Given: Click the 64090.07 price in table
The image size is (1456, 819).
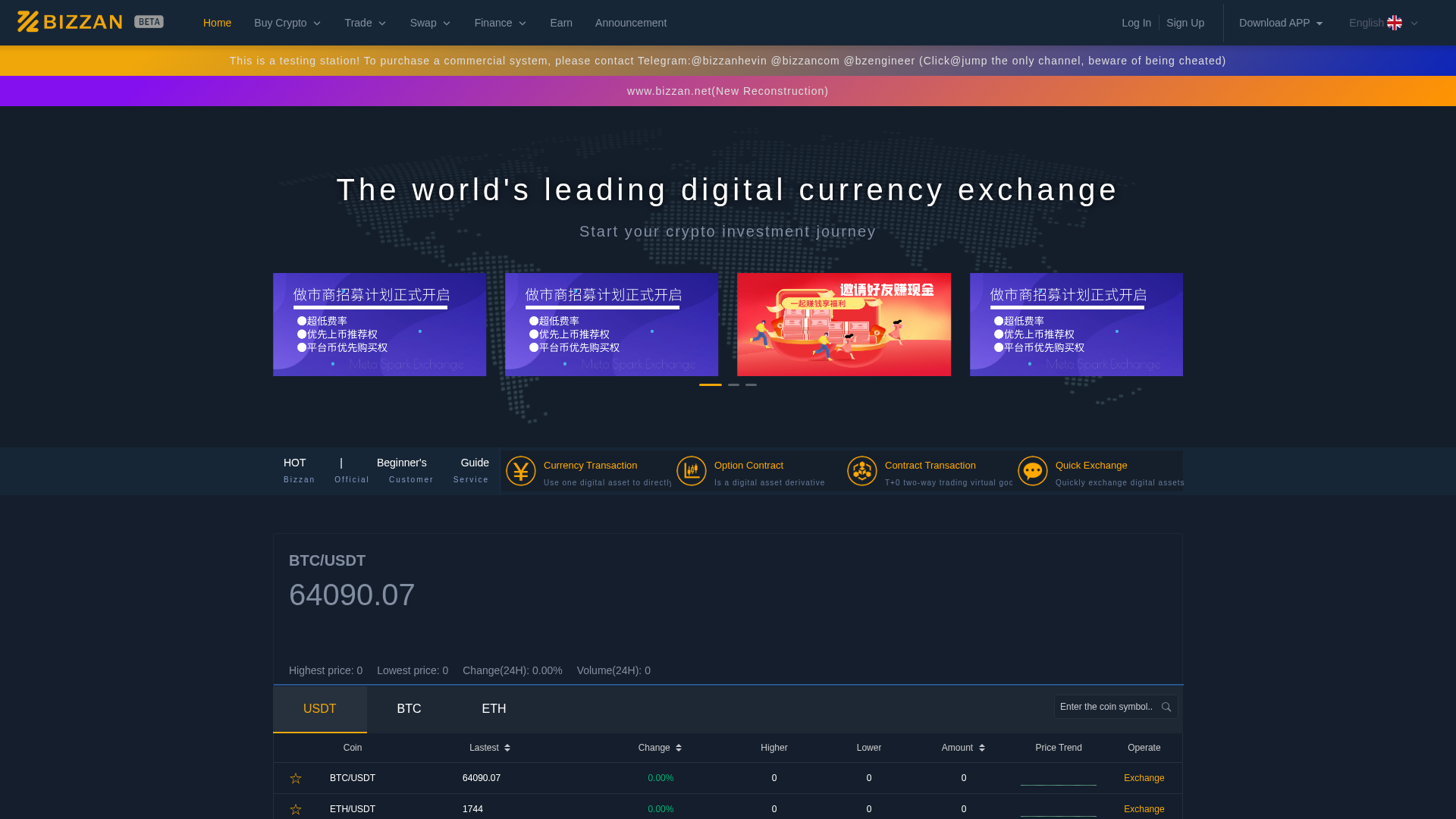Looking at the screenshot, I should click(x=482, y=778).
